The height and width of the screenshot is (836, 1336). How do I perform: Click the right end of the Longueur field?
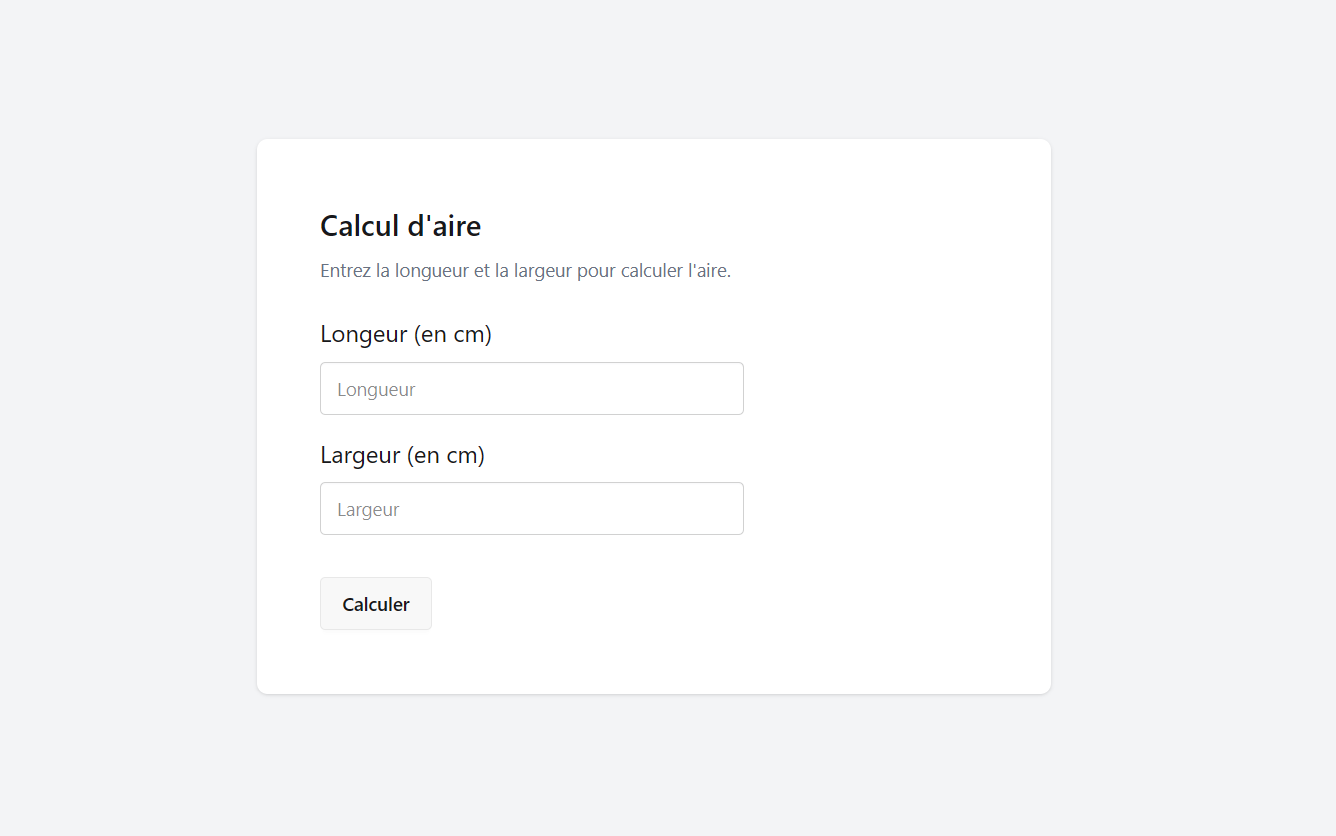tap(725, 389)
